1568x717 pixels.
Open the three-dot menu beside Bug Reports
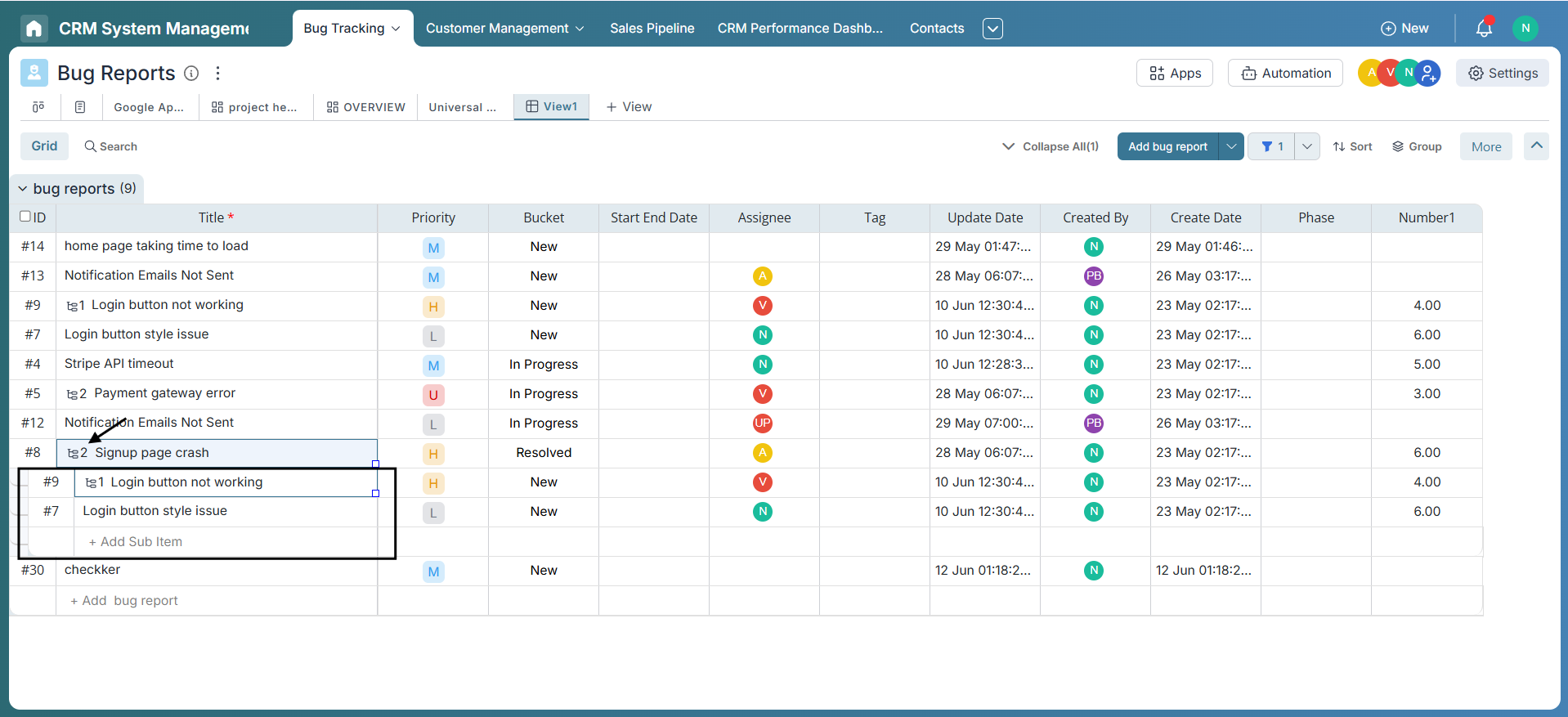(x=217, y=73)
